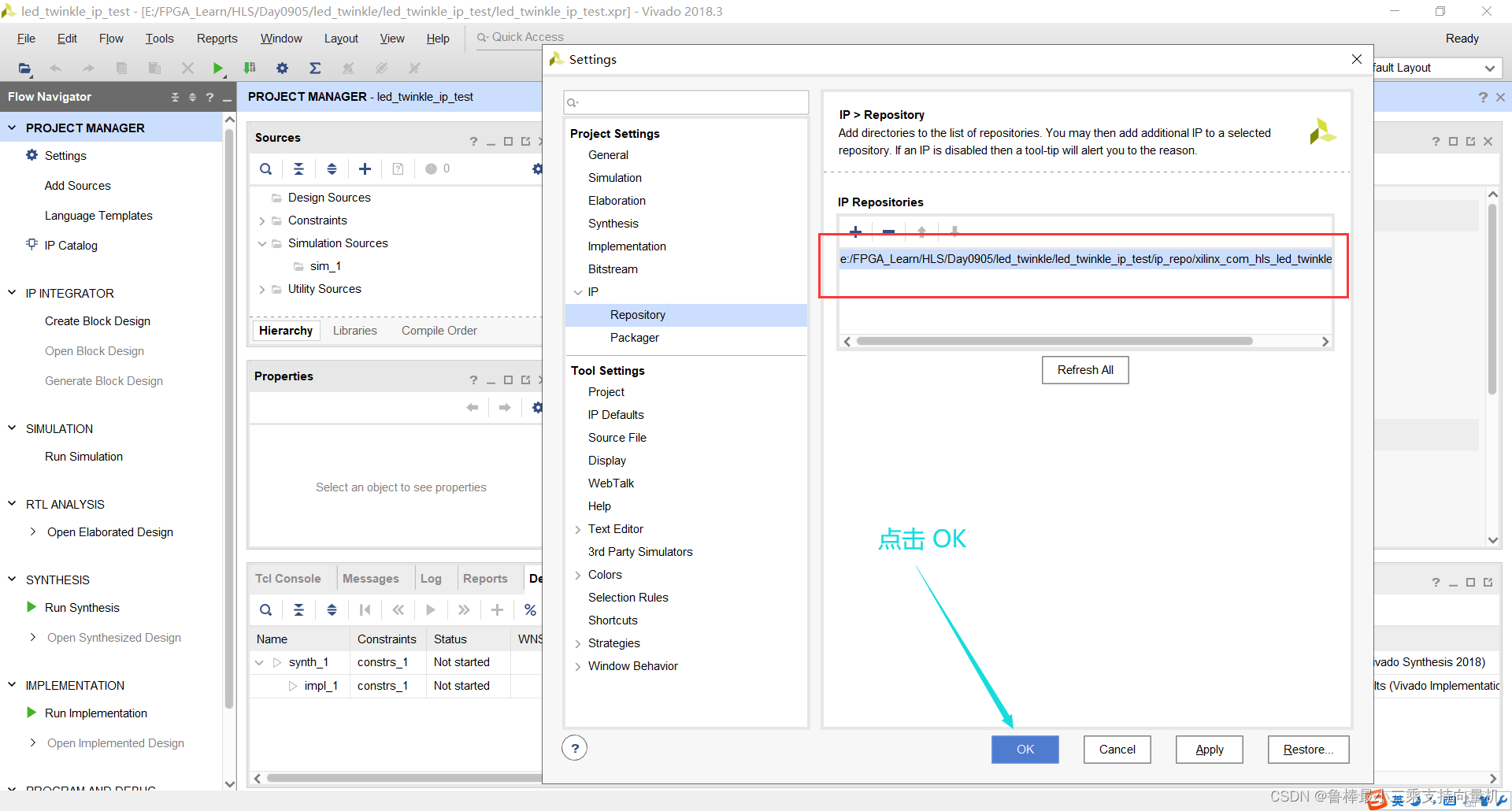Click Flow Navigator collapse-all icon
This screenshot has height=811, width=1512.
pyautogui.click(x=175, y=97)
